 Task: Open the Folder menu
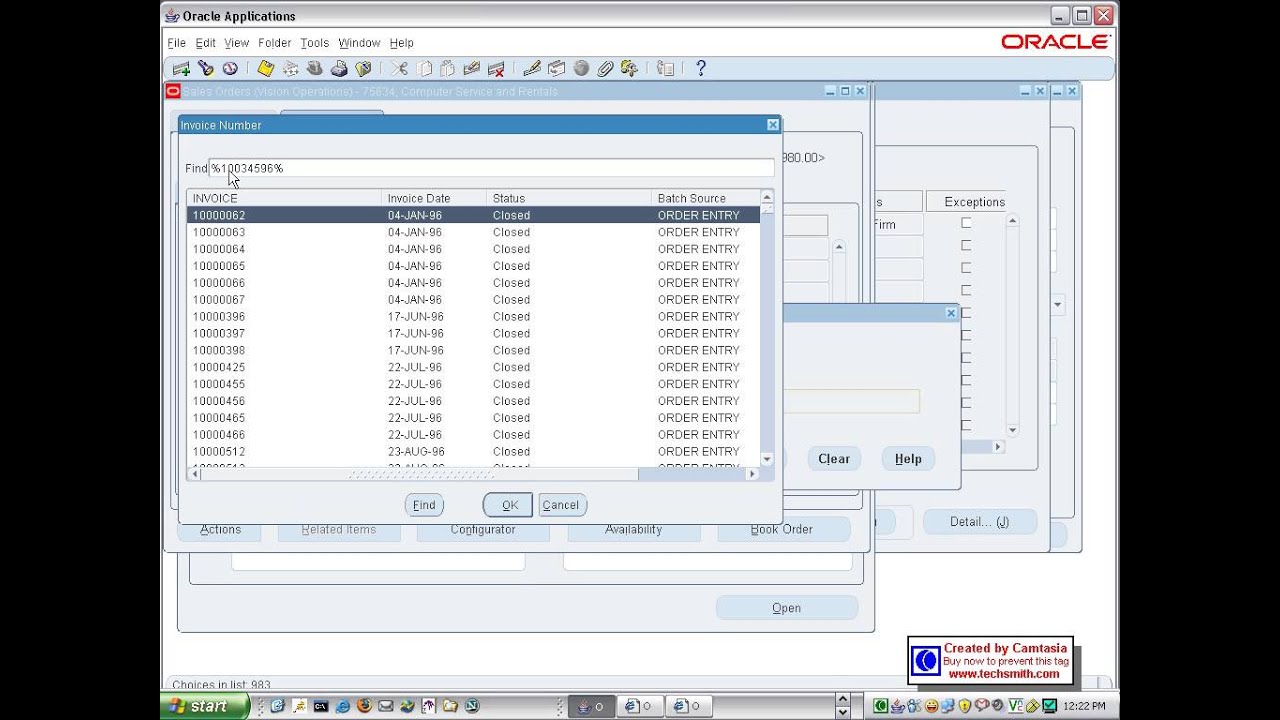[274, 43]
